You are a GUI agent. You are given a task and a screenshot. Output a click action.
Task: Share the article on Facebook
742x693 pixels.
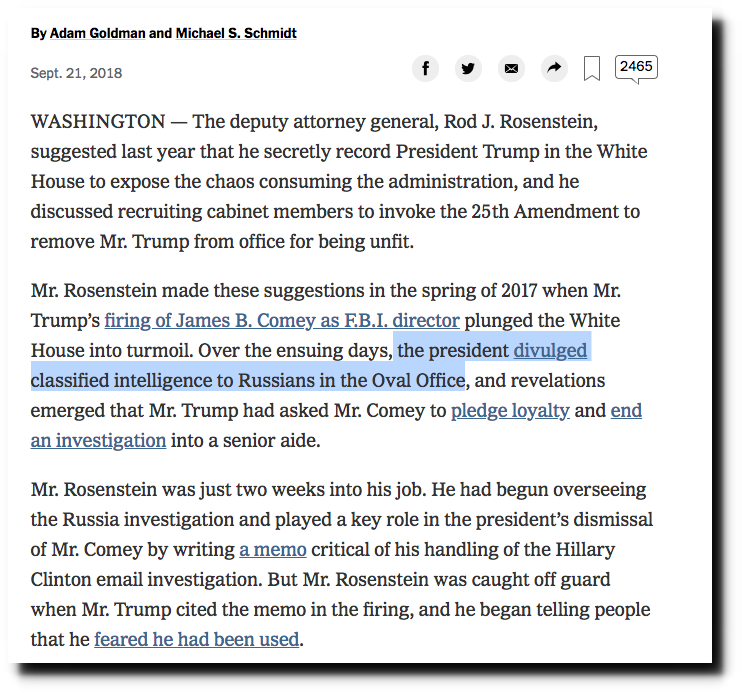click(425, 68)
